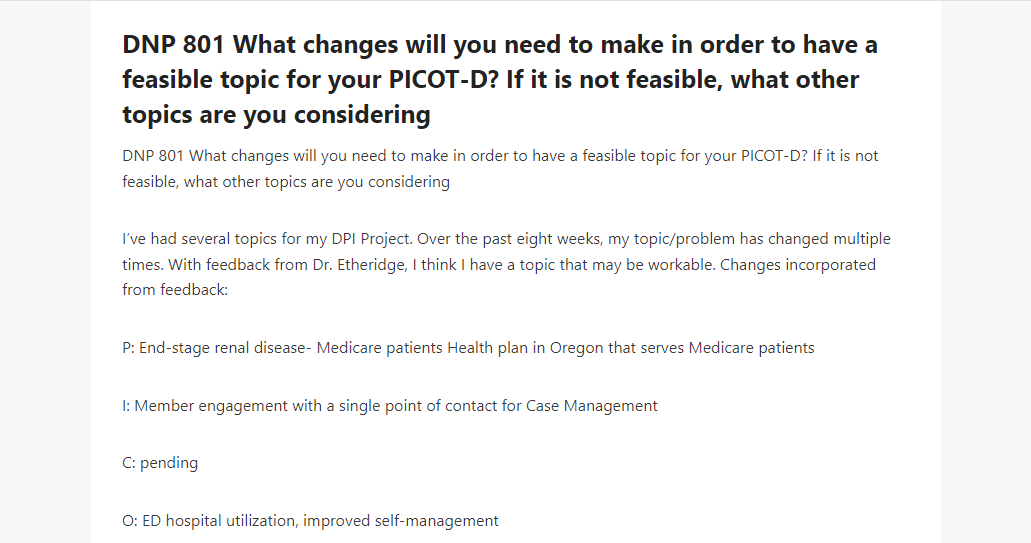Click the "from feedback:" line
The width and height of the screenshot is (1031, 543).
point(175,290)
